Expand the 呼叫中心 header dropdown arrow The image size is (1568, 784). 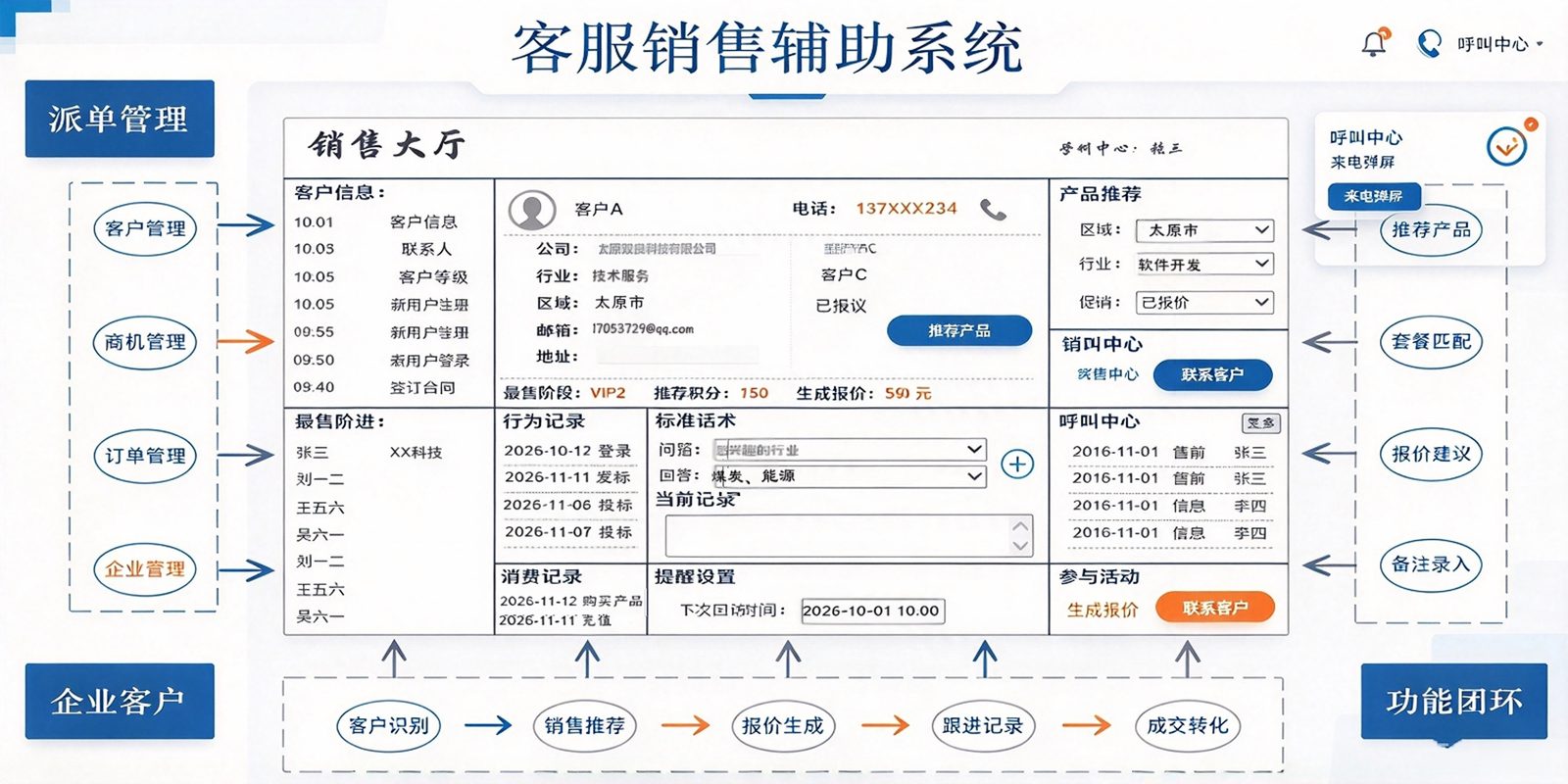click(x=1540, y=44)
